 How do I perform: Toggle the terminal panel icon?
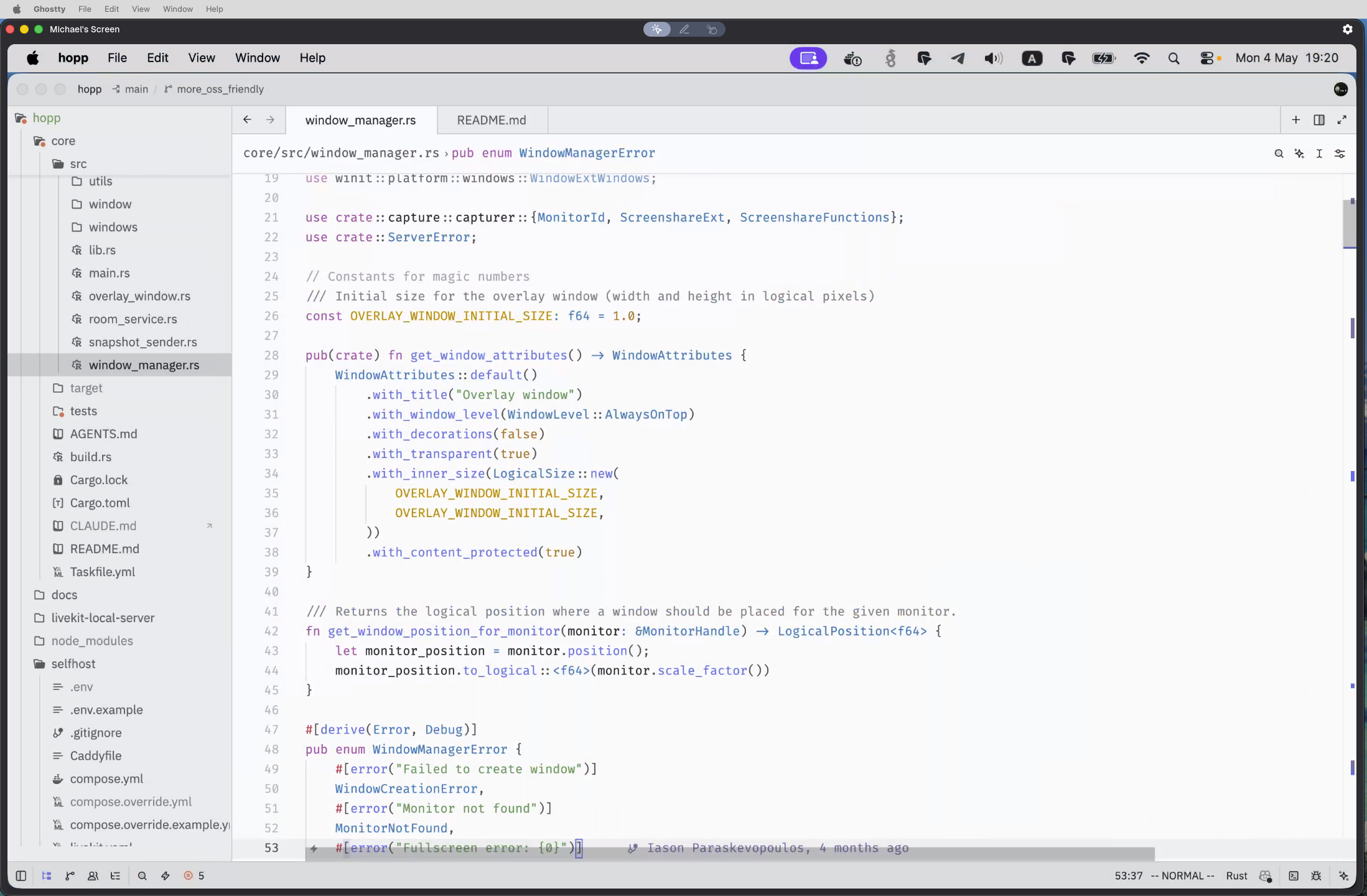coord(1294,876)
